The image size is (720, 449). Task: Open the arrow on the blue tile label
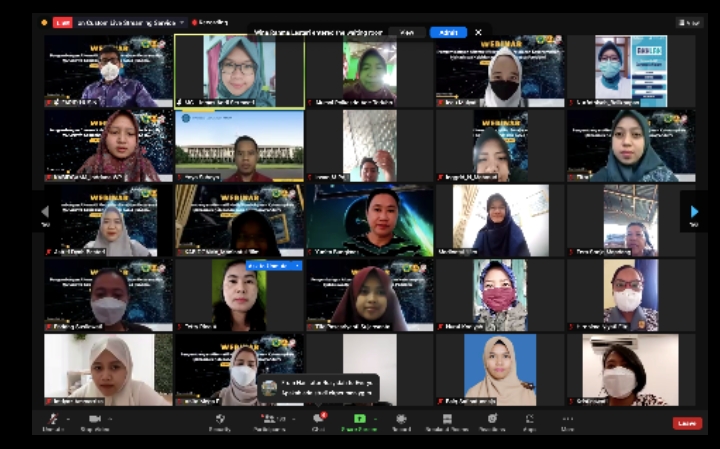(x=297, y=266)
